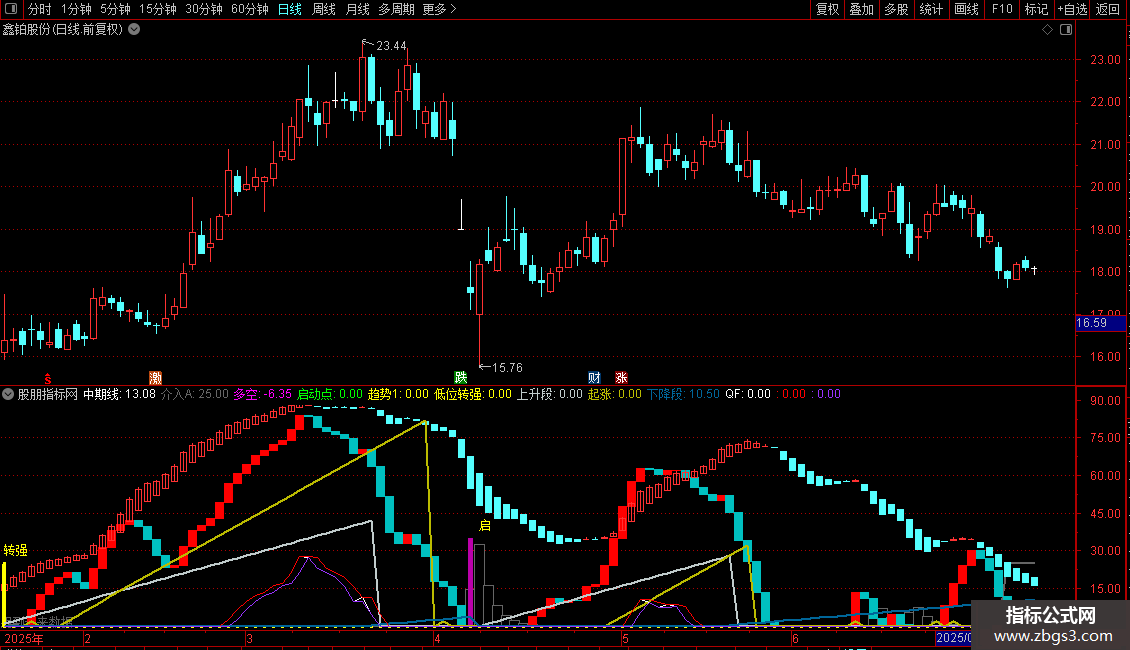
Task: Click the 趋势1: 0.00 readout
Action: [x=399, y=394]
